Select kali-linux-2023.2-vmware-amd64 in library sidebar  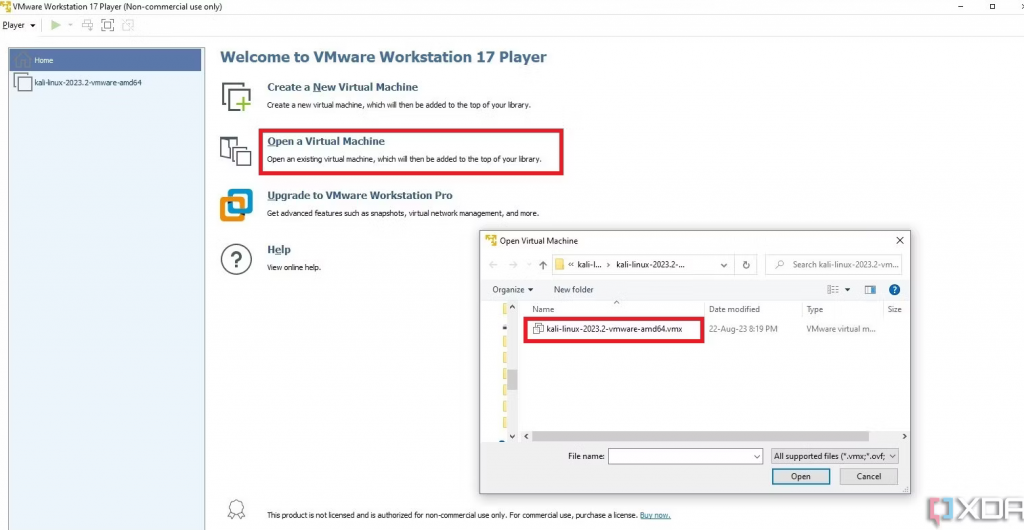pyautogui.click(x=87, y=82)
